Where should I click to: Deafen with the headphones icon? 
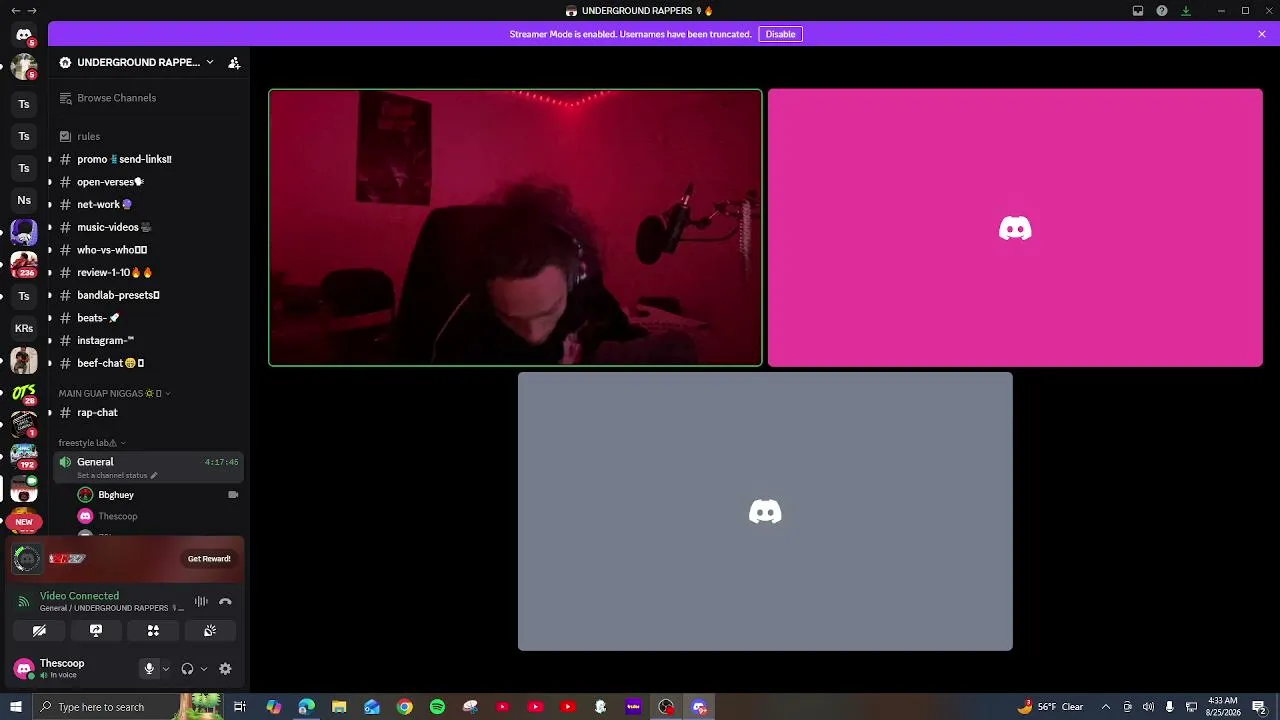pyautogui.click(x=187, y=669)
